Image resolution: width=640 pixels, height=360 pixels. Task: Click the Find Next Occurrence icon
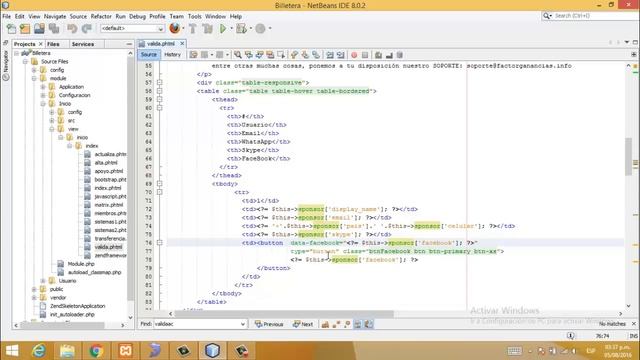tap(259, 55)
